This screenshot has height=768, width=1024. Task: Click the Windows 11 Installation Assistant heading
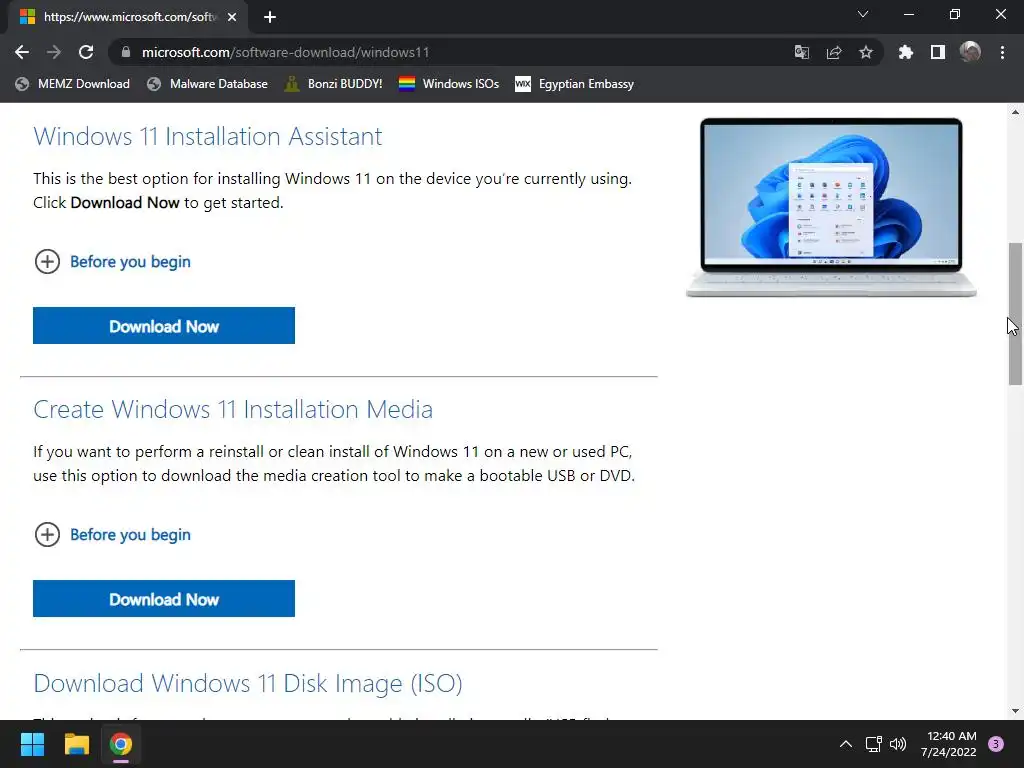click(x=208, y=136)
